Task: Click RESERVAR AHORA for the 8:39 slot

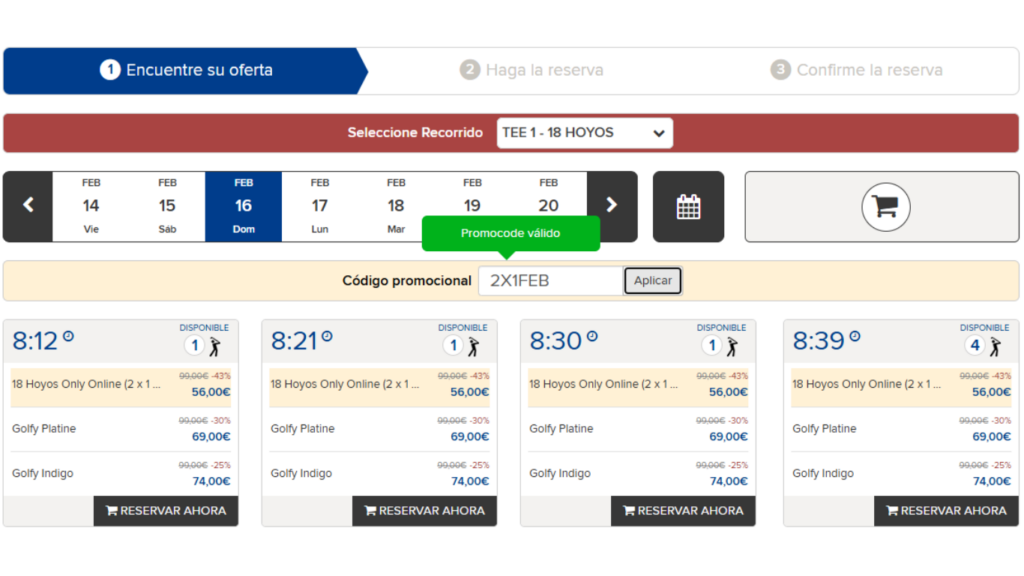Action: tap(946, 511)
